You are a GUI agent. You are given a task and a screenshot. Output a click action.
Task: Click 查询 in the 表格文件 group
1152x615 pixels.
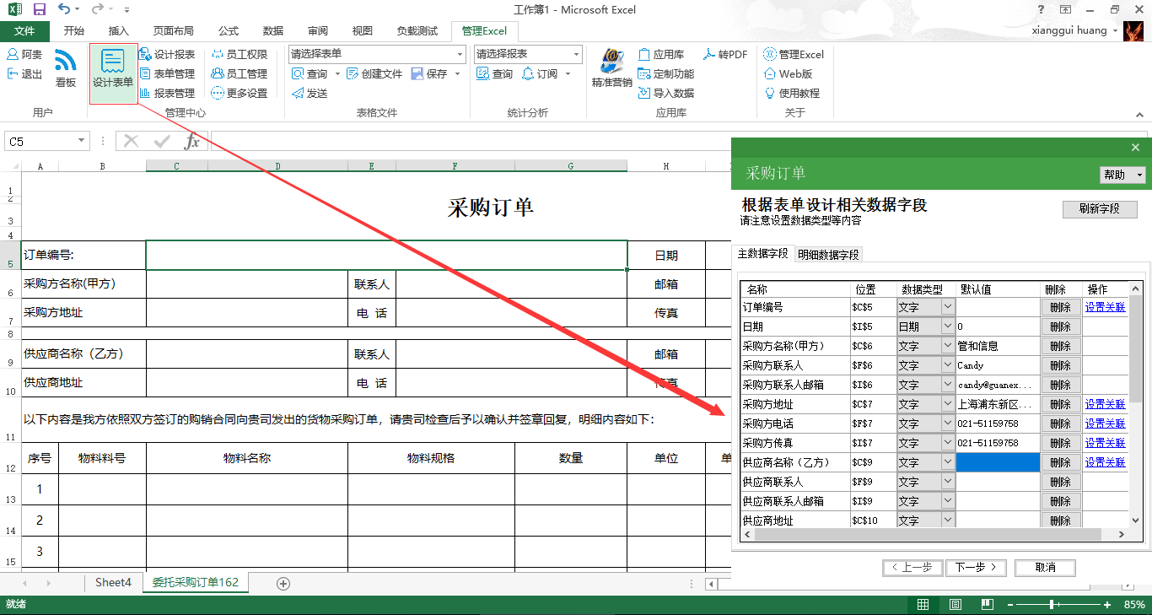309,73
